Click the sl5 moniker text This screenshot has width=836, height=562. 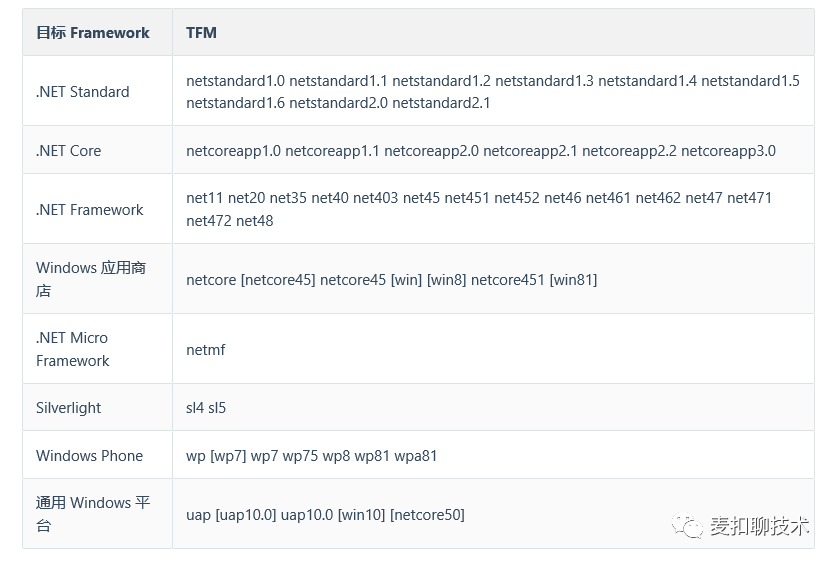tap(217, 408)
